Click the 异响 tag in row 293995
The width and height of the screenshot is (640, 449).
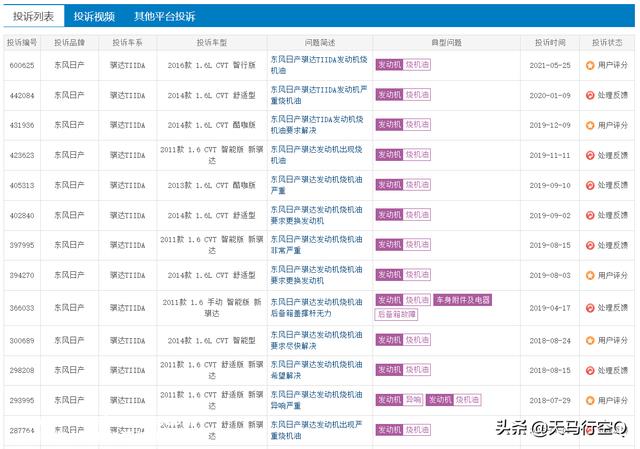click(x=413, y=400)
